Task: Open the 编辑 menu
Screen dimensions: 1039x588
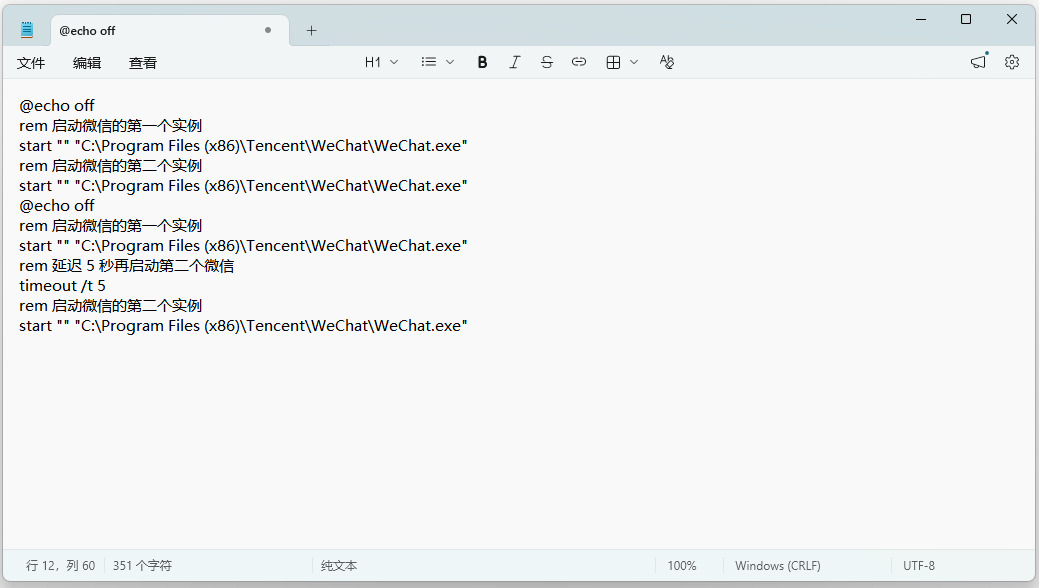Action: click(87, 63)
